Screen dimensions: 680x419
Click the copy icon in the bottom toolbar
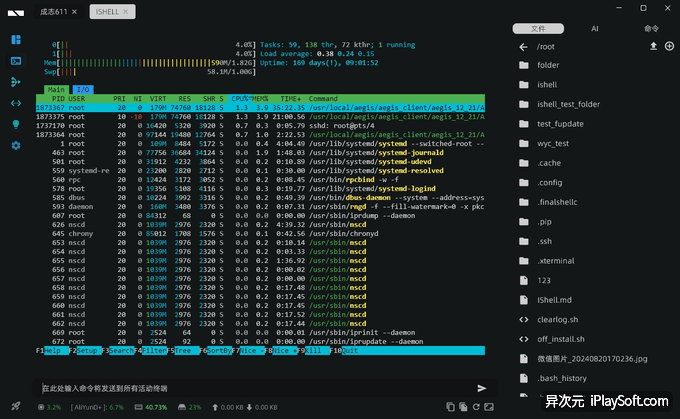coord(450,407)
